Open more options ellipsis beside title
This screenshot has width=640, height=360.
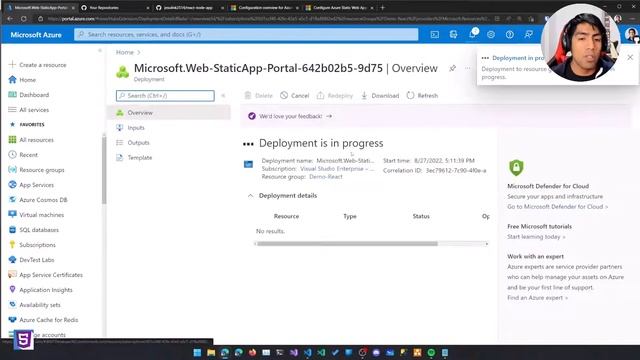468,68
